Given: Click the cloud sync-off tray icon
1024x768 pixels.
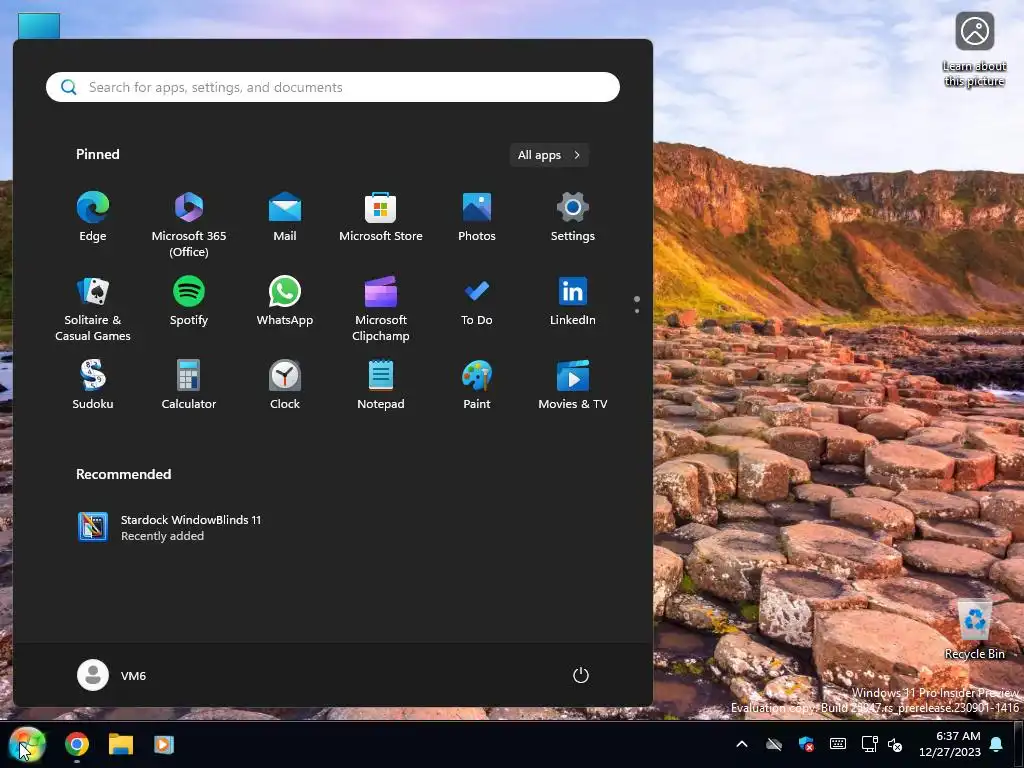Looking at the screenshot, I should point(774,744).
